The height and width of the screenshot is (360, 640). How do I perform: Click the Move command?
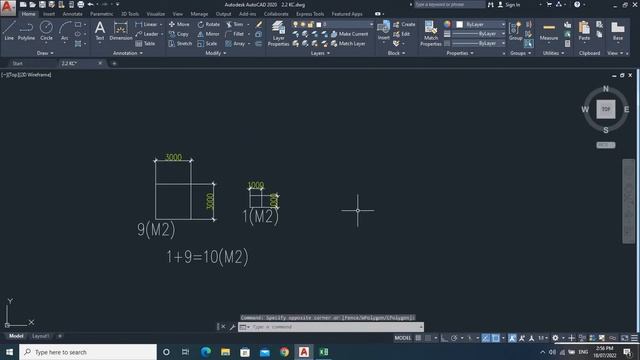pyautogui.click(x=179, y=24)
